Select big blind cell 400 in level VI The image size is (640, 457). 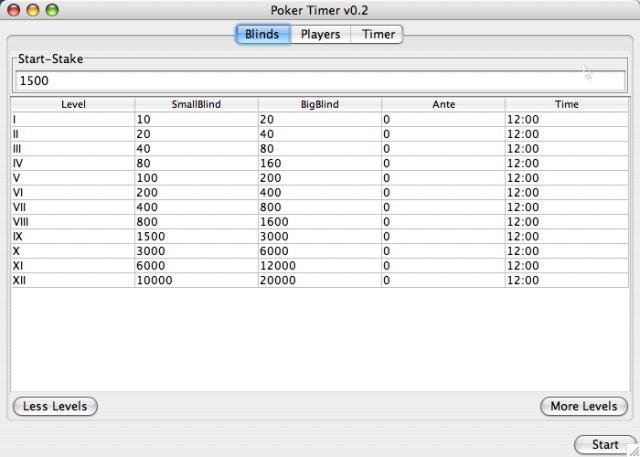pos(320,193)
